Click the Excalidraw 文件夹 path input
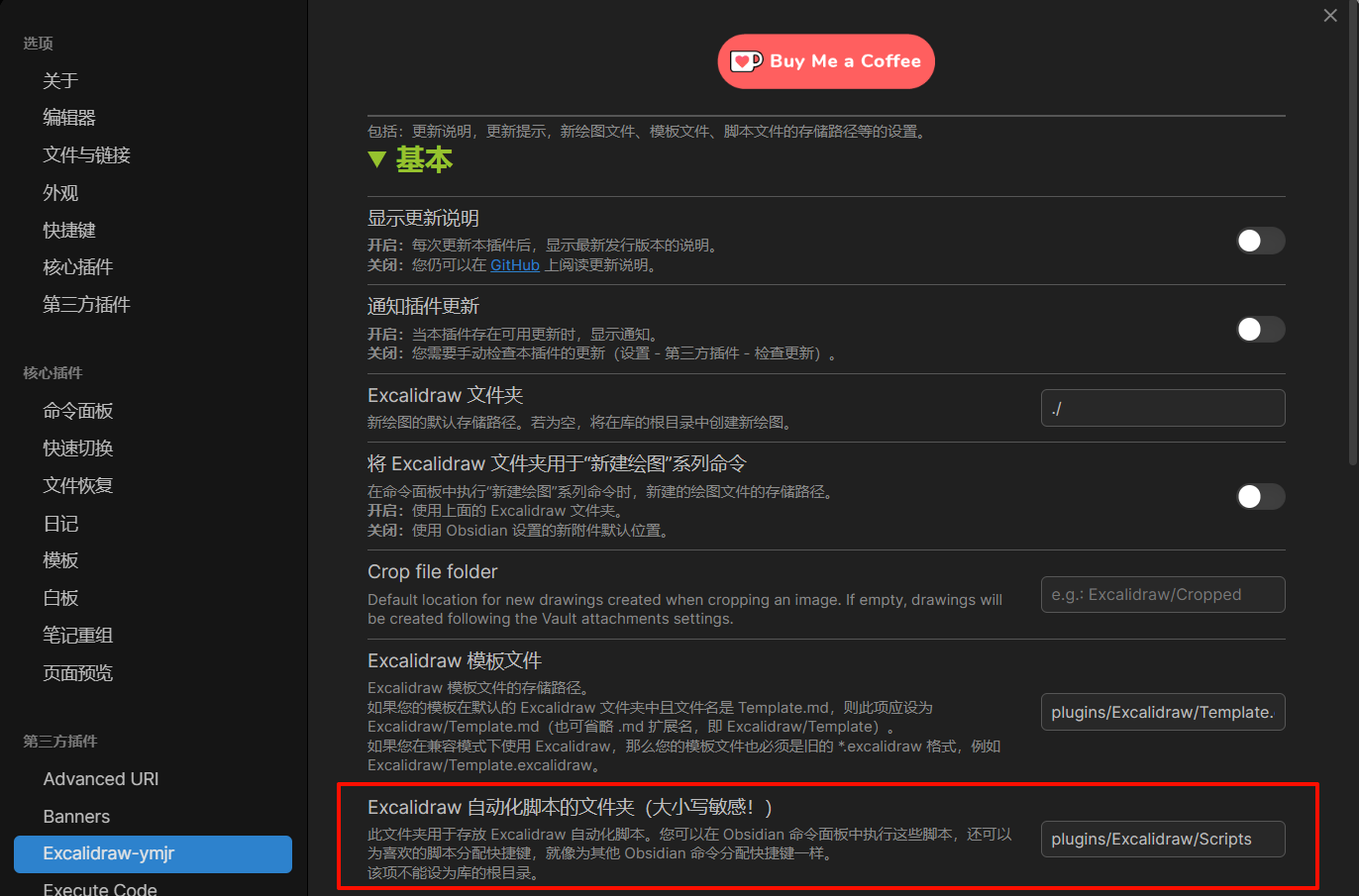 [1163, 408]
